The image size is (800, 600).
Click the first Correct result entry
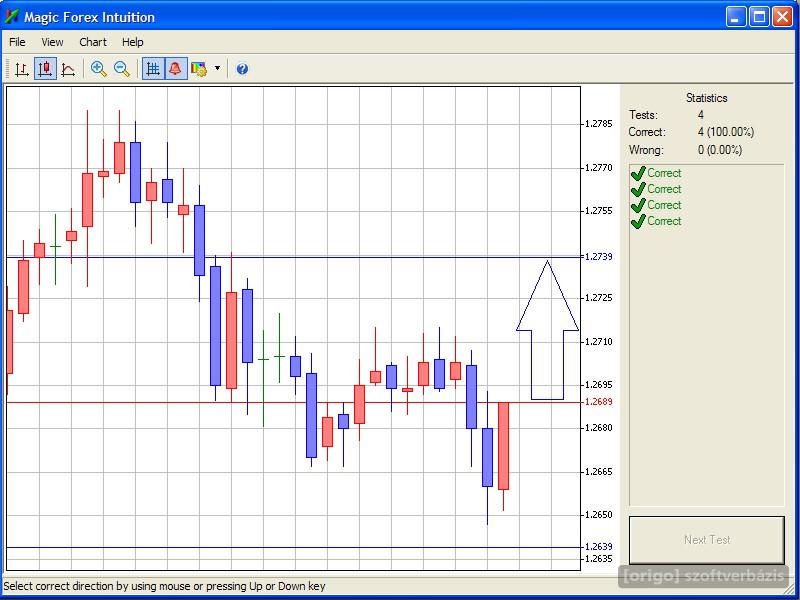click(656, 173)
